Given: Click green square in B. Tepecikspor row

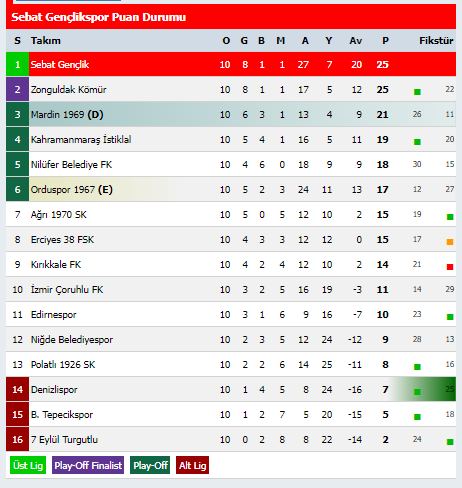Looking at the screenshot, I should coord(417,417).
